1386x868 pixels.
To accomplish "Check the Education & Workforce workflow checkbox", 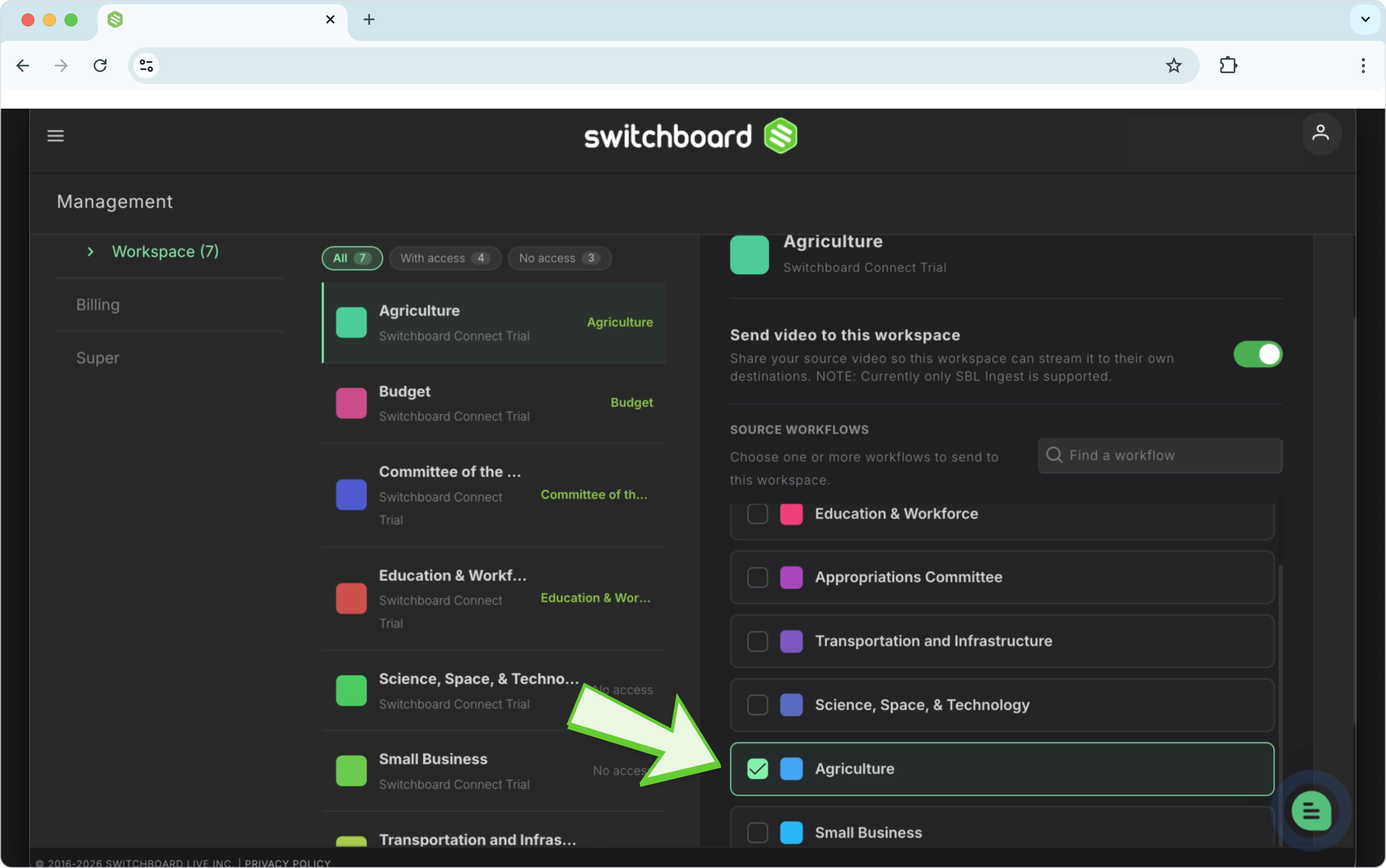I will coord(758,513).
